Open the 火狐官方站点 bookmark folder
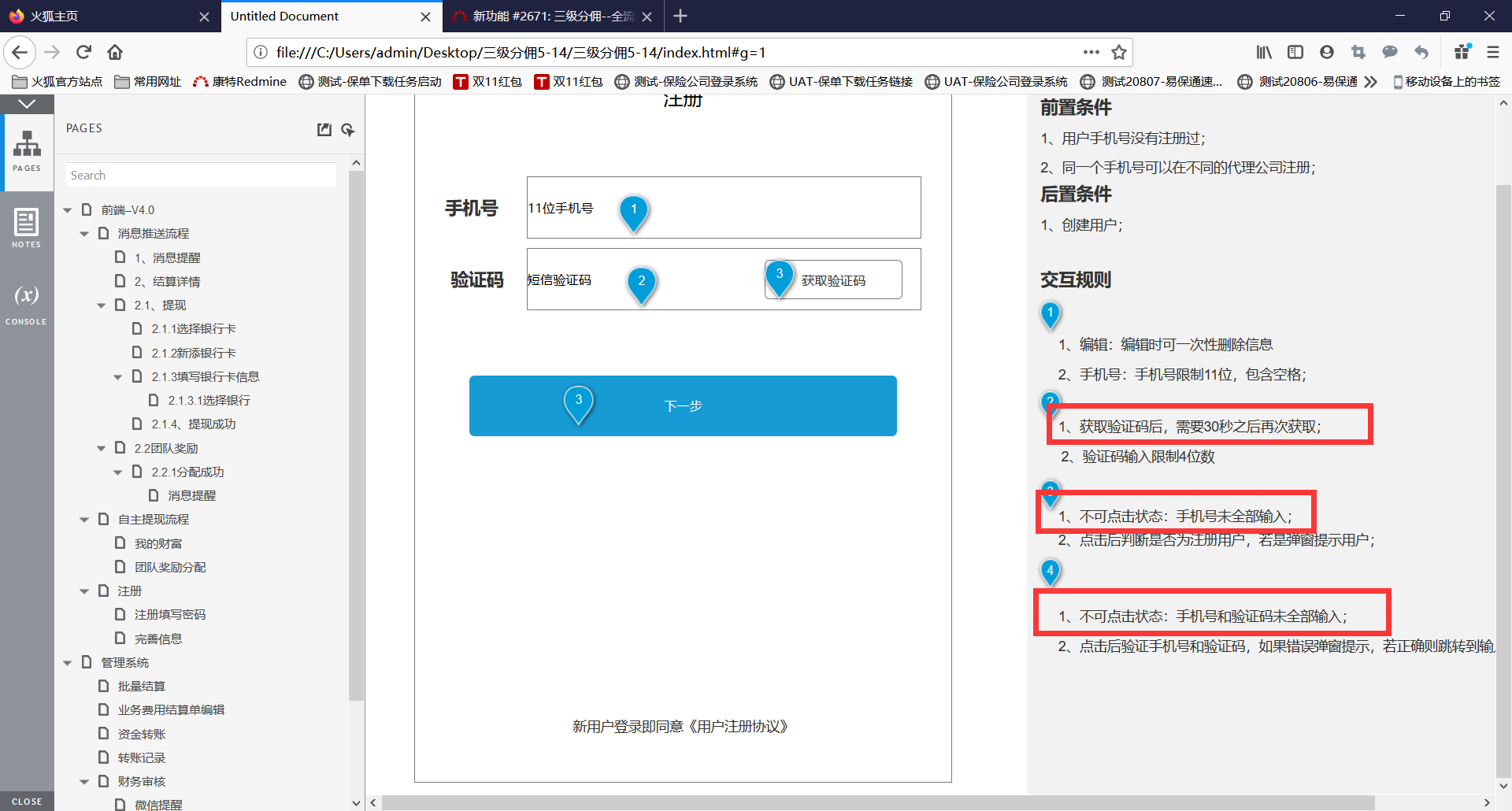This screenshot has height=811, width=1512. pos(57,82)
